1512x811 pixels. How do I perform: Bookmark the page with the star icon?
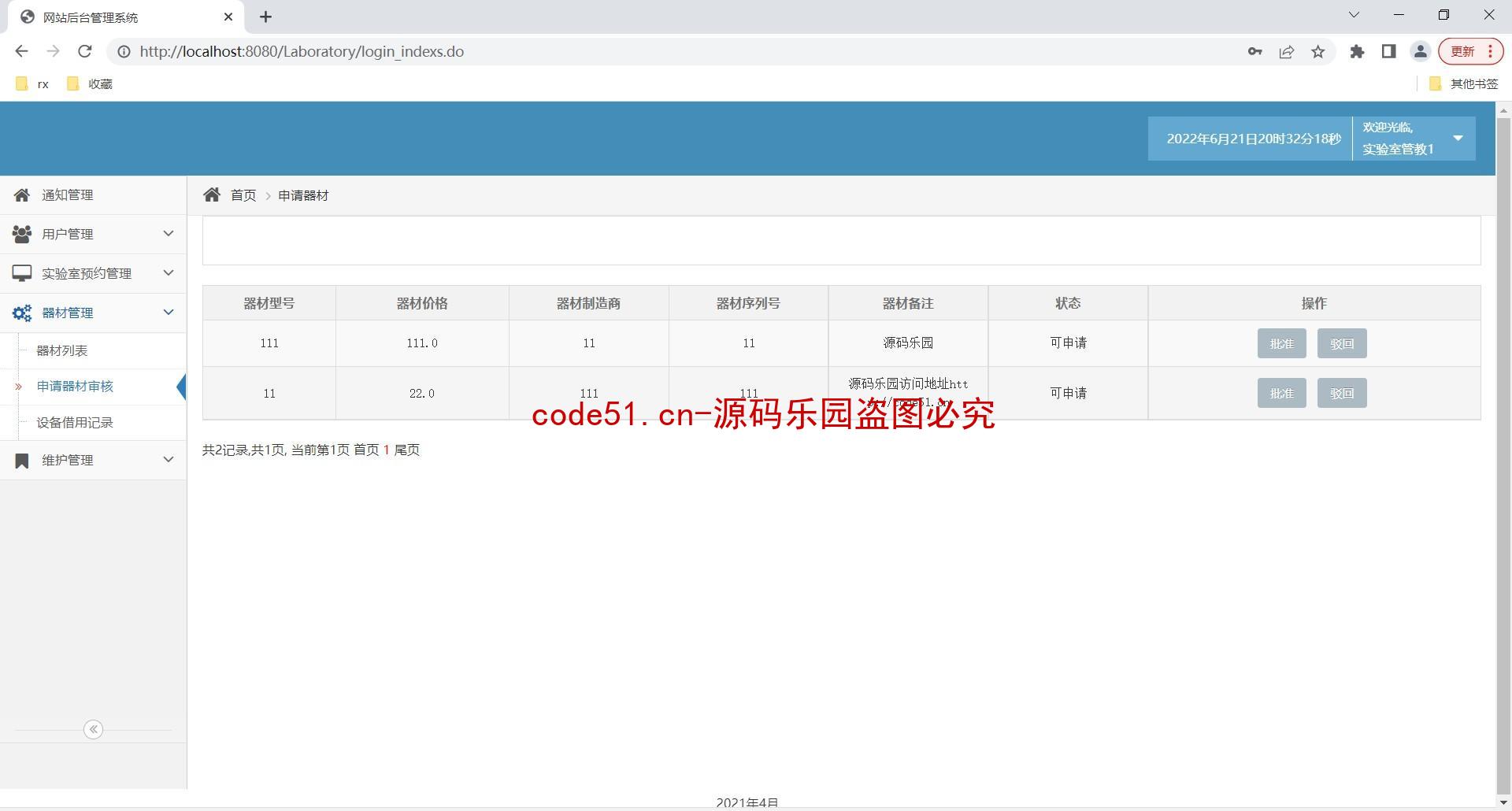pyautogui.click(x=1317, y=51)
